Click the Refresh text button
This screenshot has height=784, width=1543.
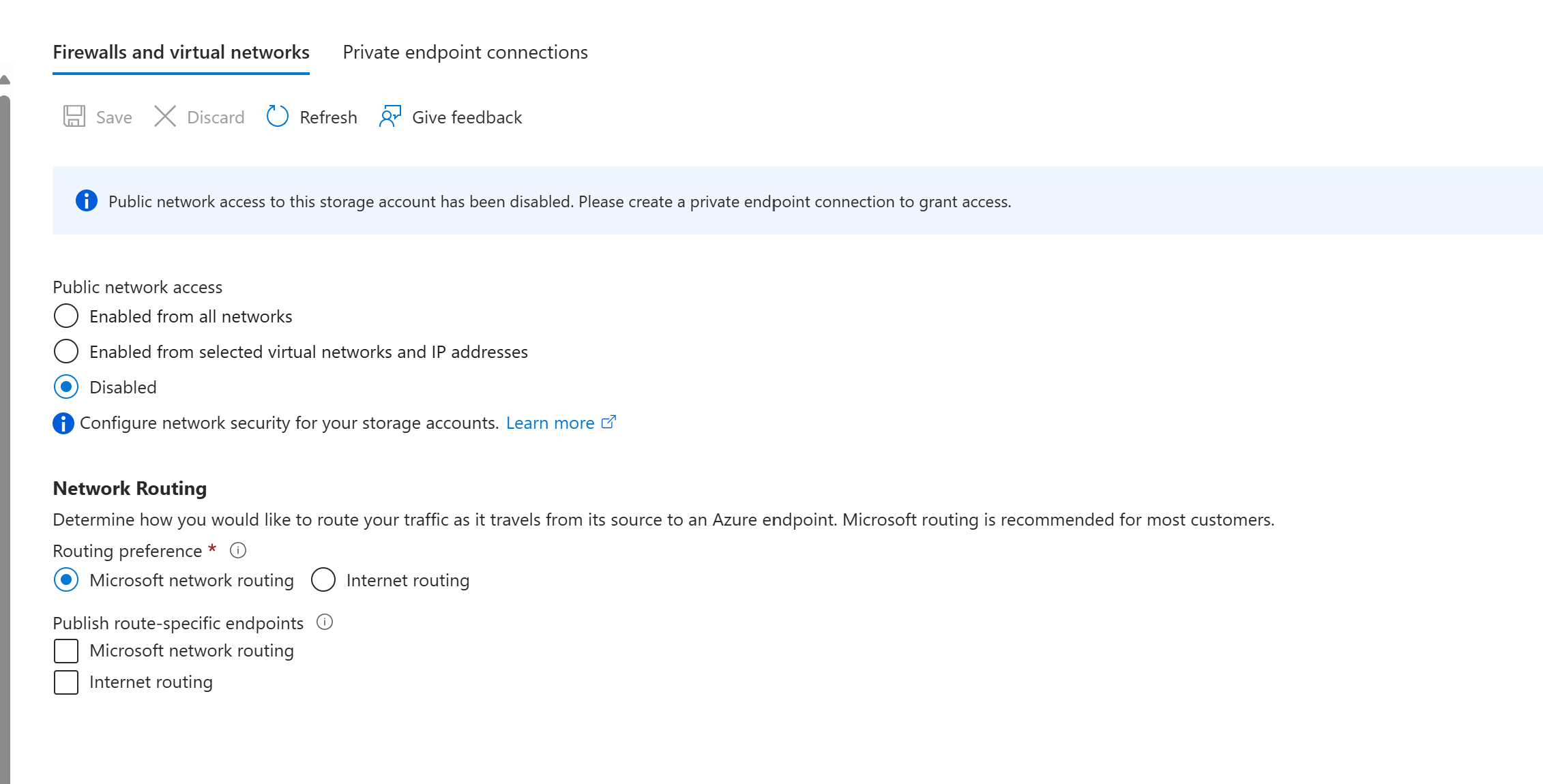pyautogui.click(x=328, y=117)
